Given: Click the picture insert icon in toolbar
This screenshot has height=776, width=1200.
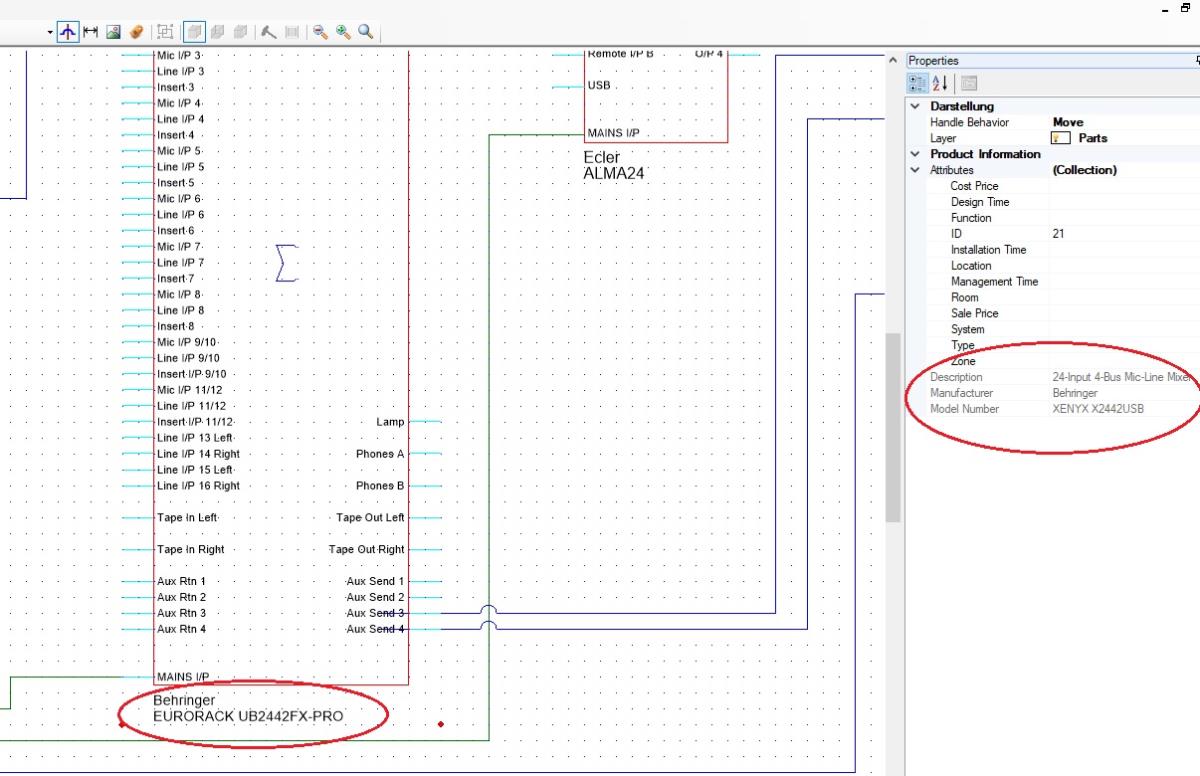Looking at the screenshot, I should pyautogui.click(x=114, y=32).
